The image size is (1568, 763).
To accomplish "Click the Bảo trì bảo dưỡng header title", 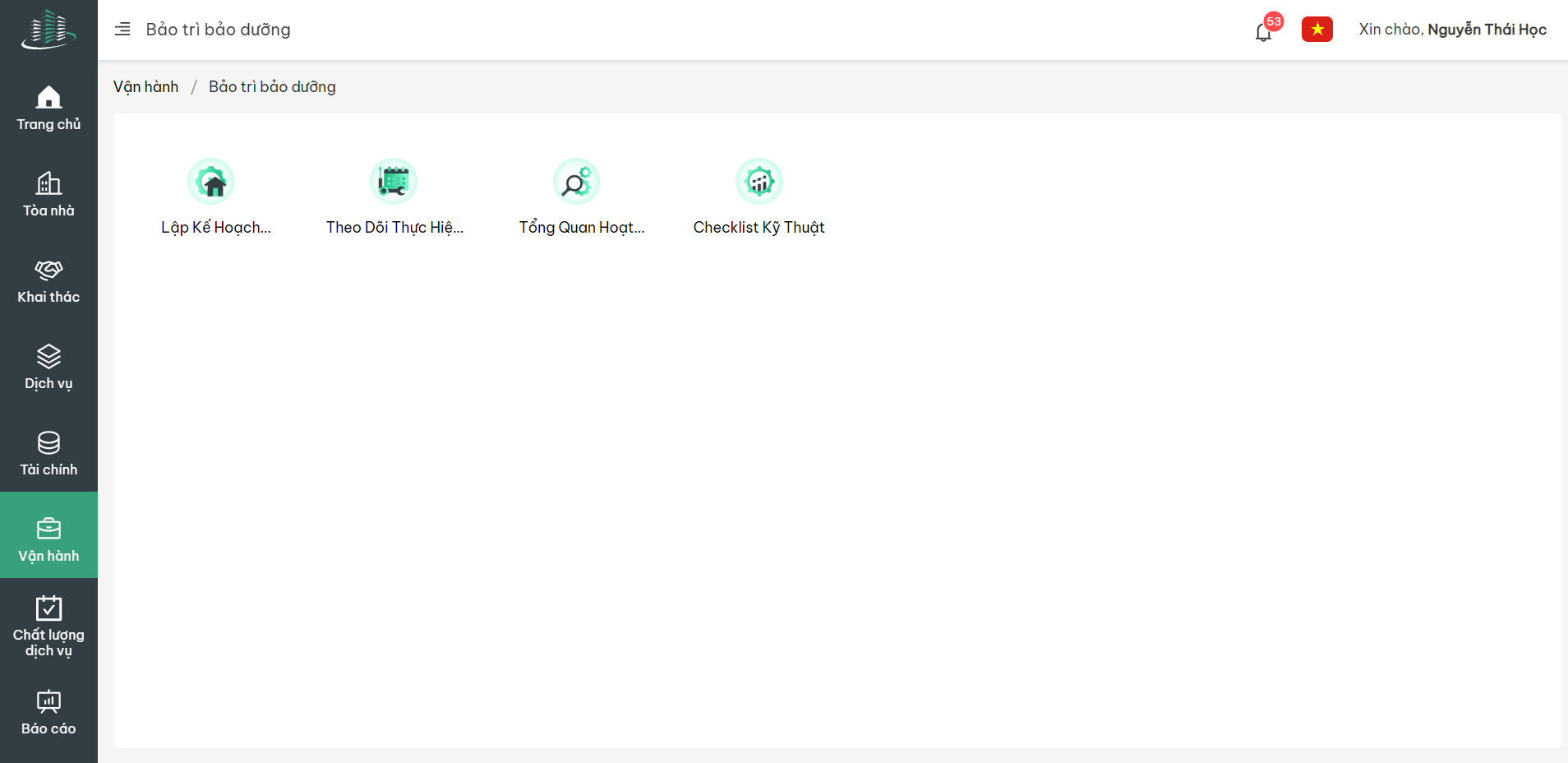I will [x=219, y=30].
